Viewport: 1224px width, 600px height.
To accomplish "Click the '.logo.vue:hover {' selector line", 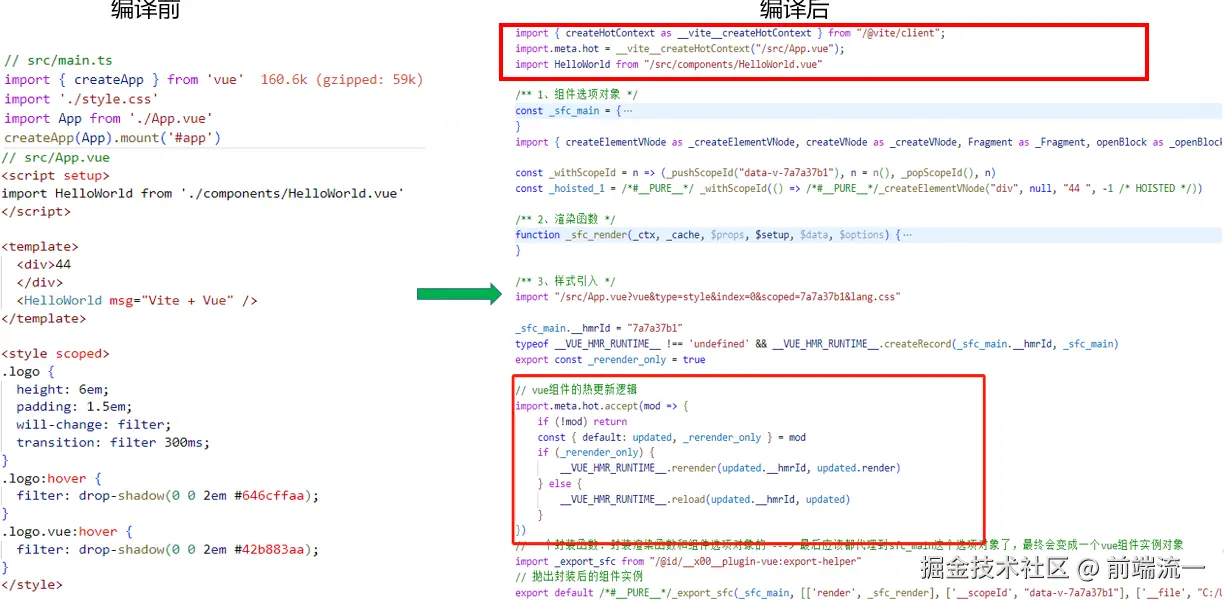I will point(68,532).
